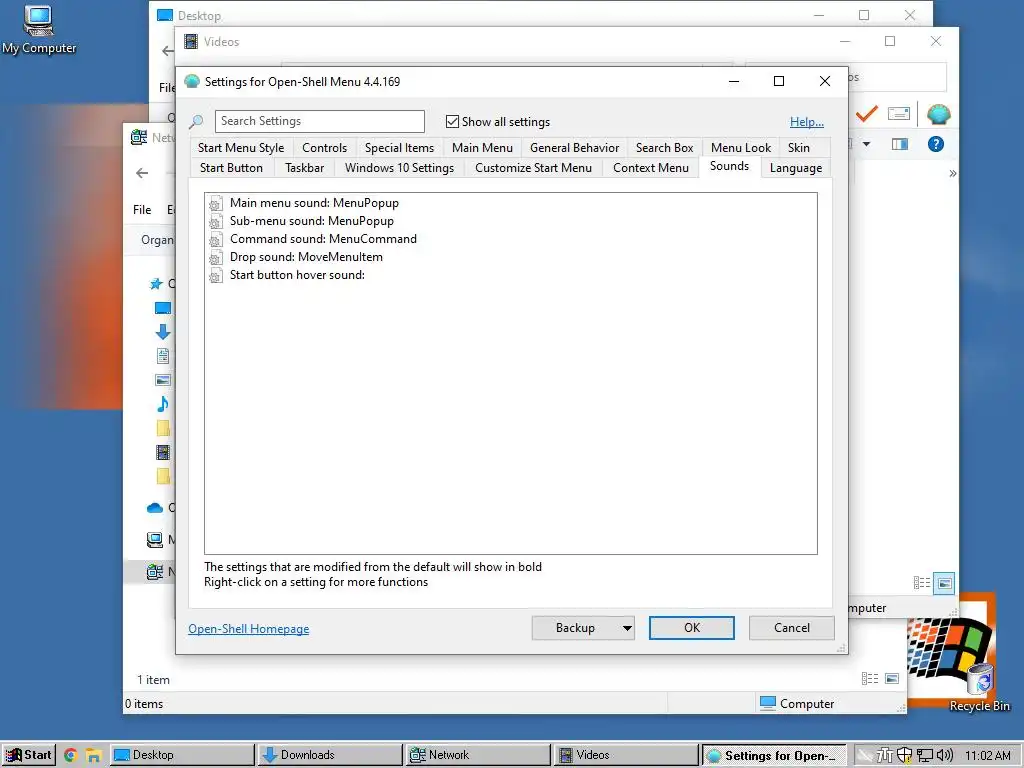This screenshot has width=1024, height=768.
Task: Switch to Downloads window in taskbar
Action: pyautogui.click(x=330, y=755)
